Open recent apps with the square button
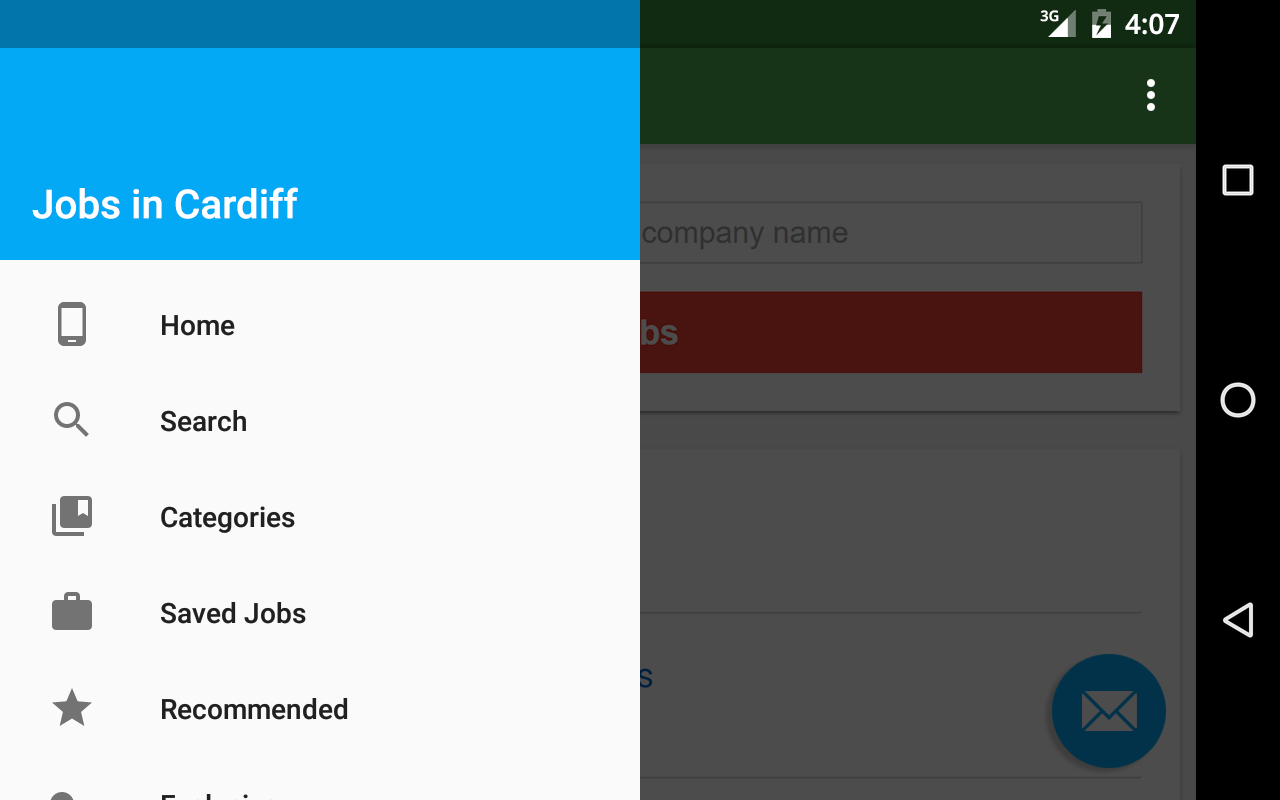 tap(1238, 180)
